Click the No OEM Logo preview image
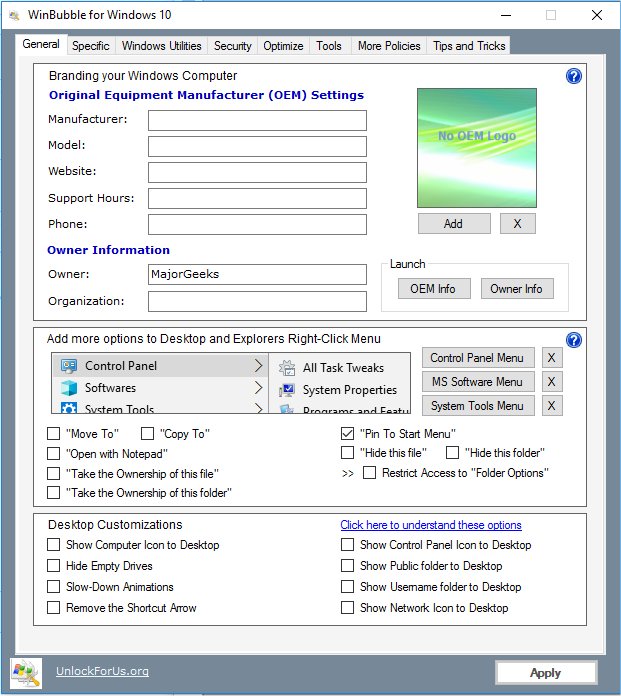 pyautogui.click(x=477, y=148)
